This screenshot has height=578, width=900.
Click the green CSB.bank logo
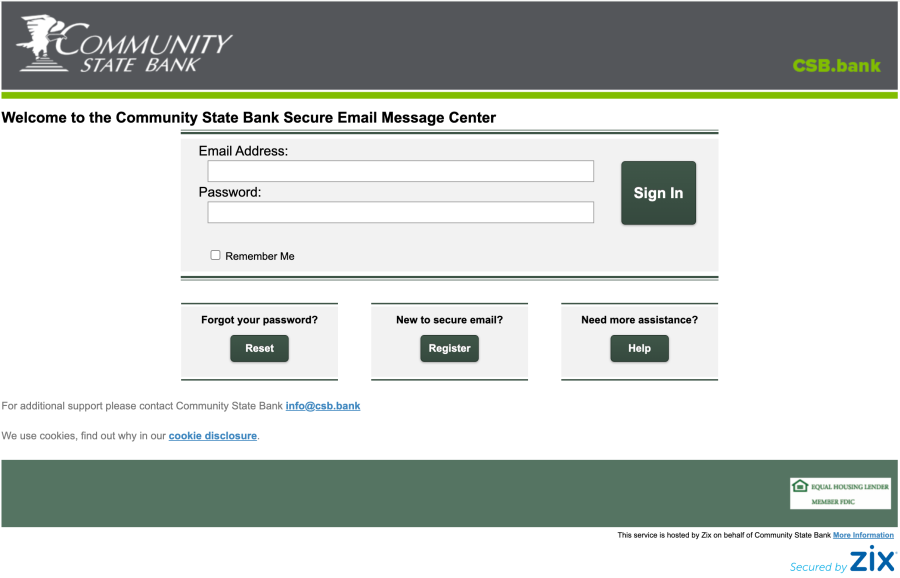[836, 66]
